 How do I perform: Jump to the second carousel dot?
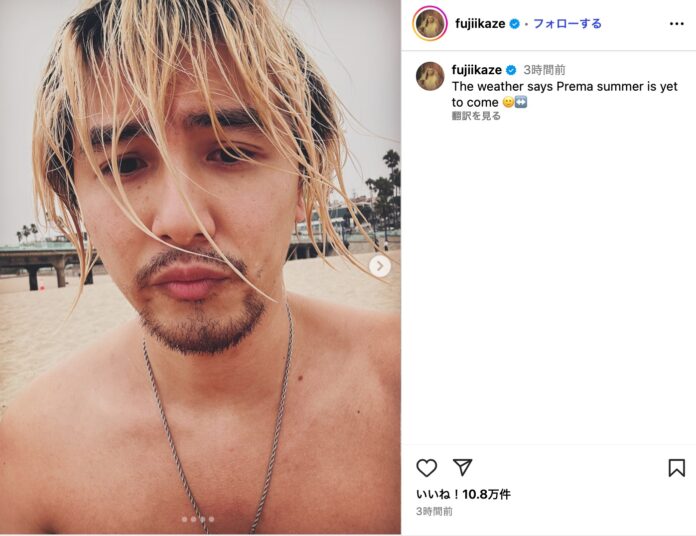click(x=194, y=519)
